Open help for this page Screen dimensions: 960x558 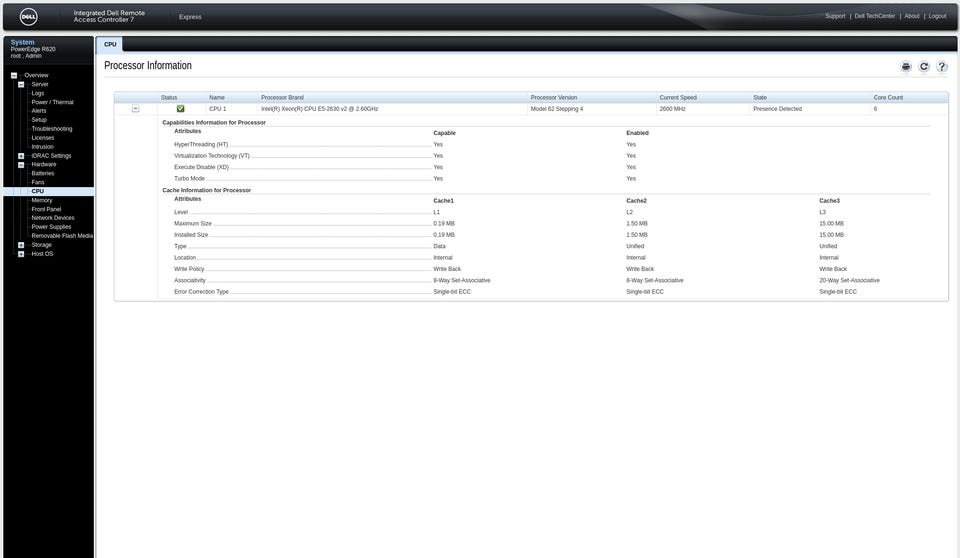click(x=942, y=67)
